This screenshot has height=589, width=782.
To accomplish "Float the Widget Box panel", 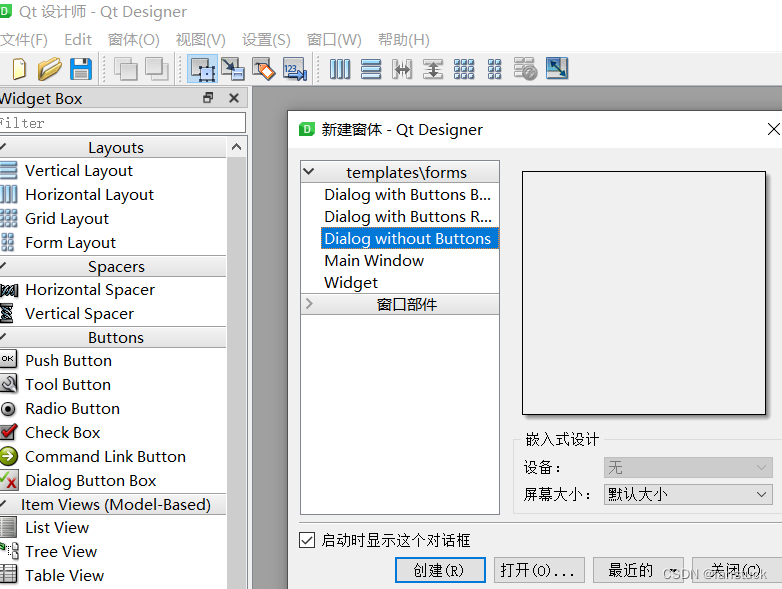I will 208,98.
